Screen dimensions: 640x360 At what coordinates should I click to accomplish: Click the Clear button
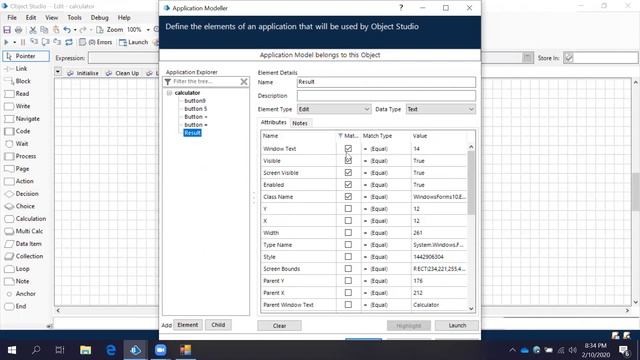point(280,325)
